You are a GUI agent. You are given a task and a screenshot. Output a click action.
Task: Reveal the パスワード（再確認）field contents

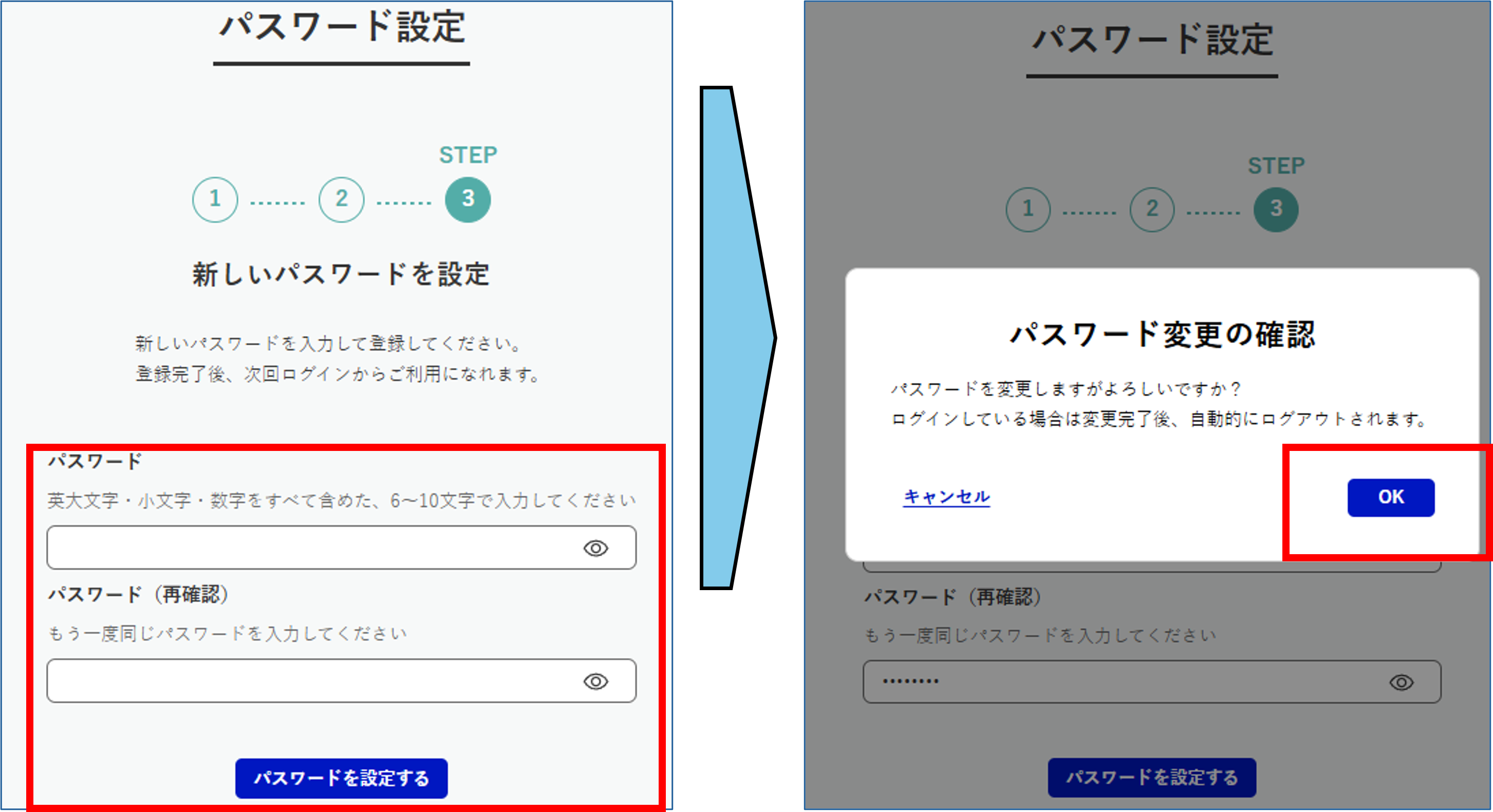tap(598, 681)
